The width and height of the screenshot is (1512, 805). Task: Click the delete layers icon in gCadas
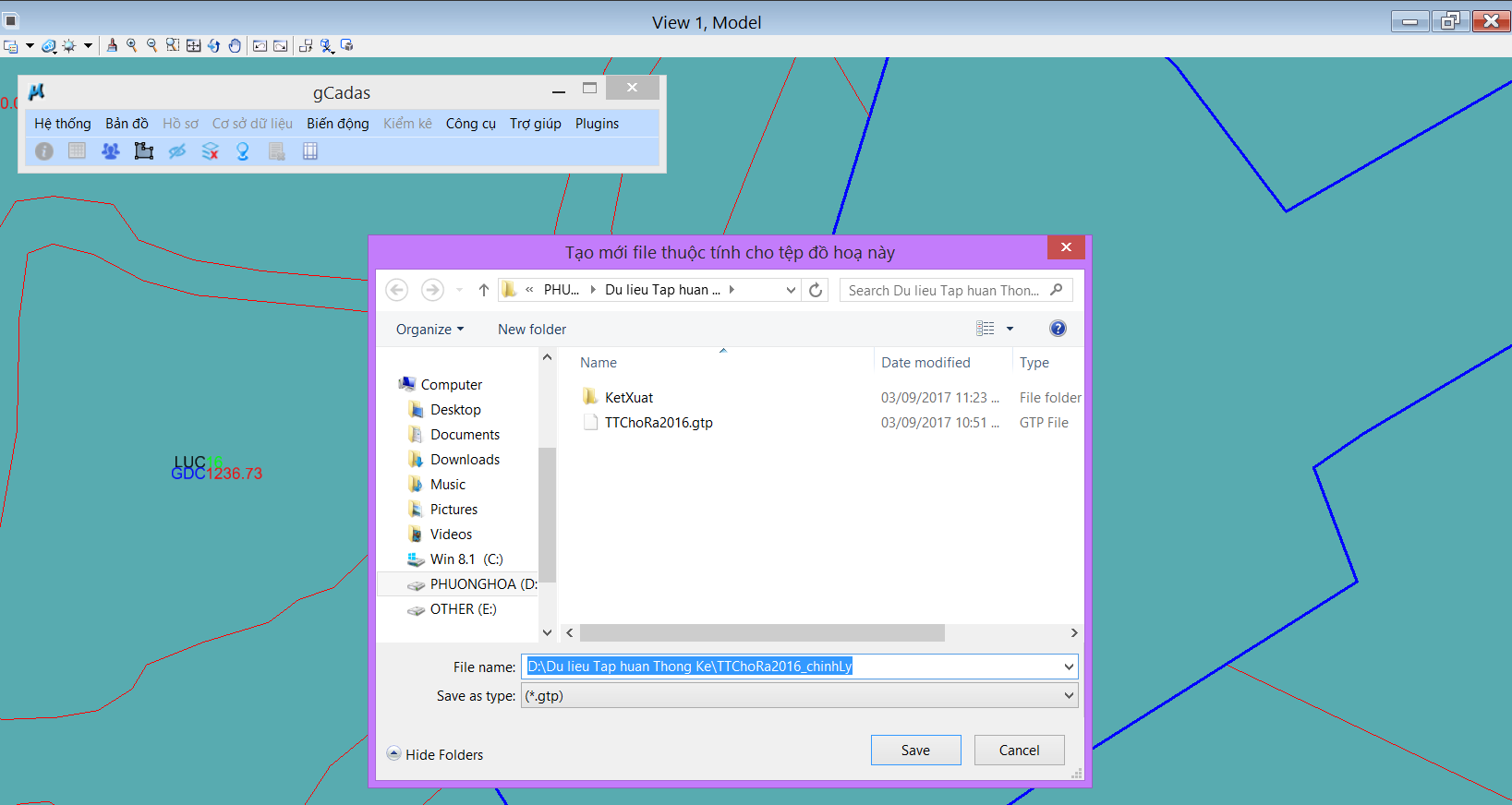coord(210,151)
